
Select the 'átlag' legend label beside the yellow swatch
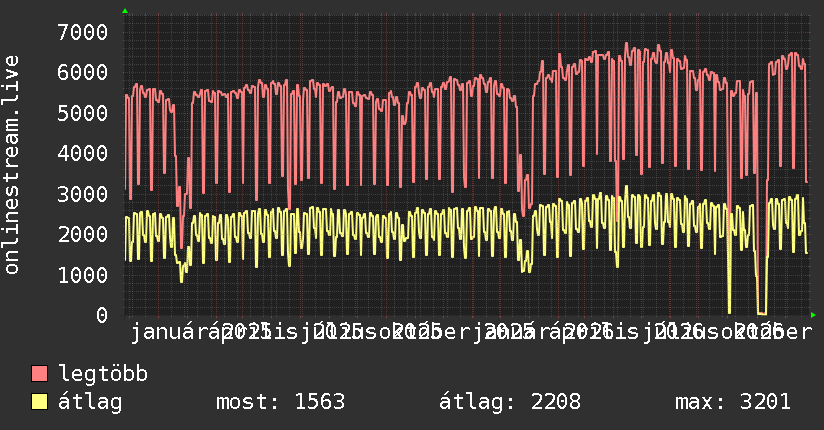coord(90,402)
